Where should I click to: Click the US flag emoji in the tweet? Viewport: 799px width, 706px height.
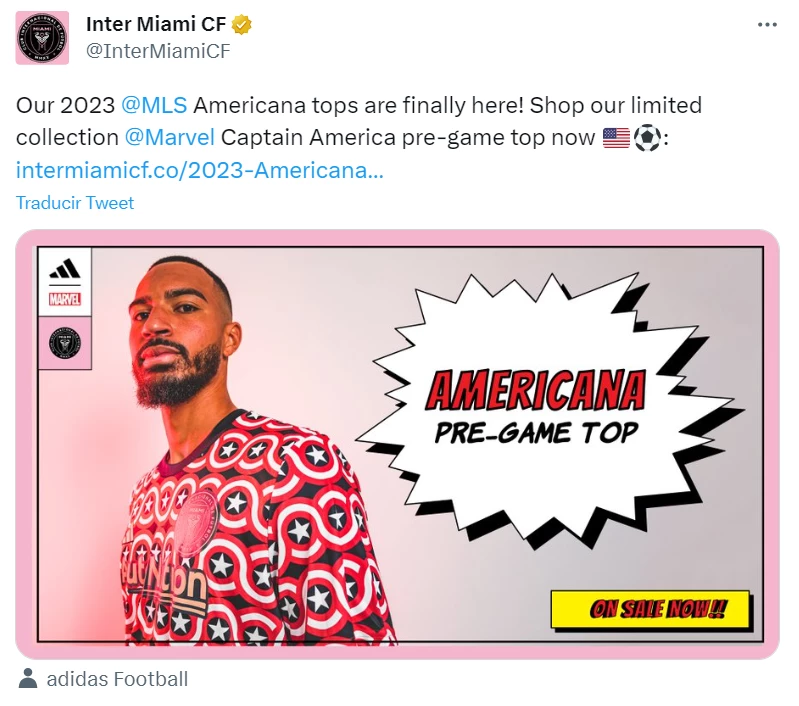coord(616,138)
